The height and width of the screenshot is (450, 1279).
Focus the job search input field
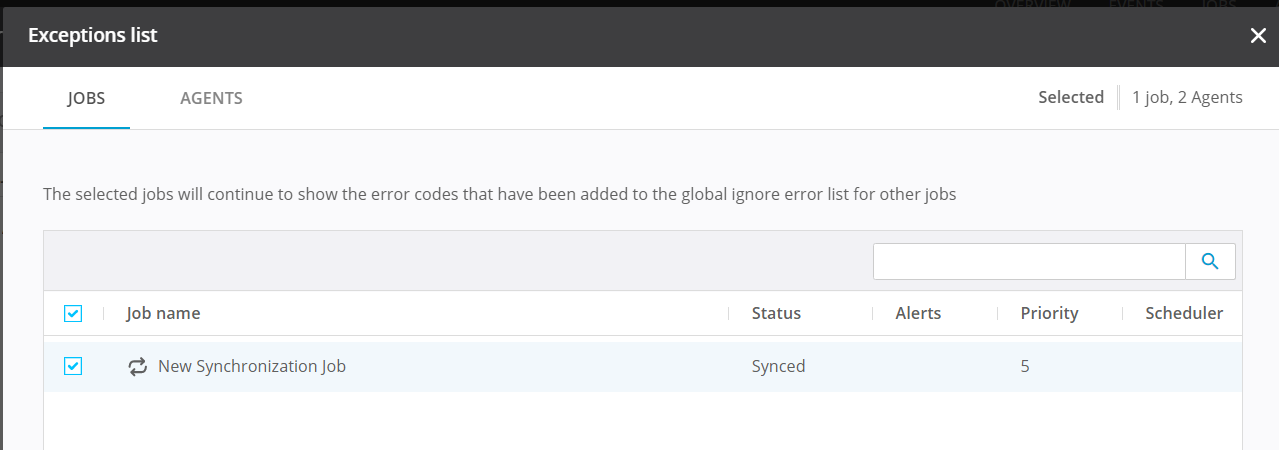click(1028, 261)
